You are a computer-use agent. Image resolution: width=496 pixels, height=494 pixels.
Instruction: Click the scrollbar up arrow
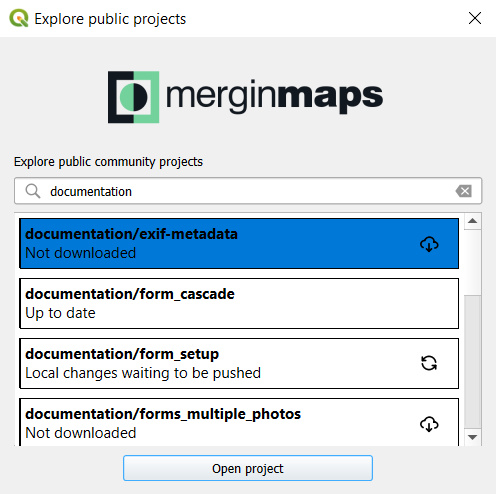pos(472,221)
